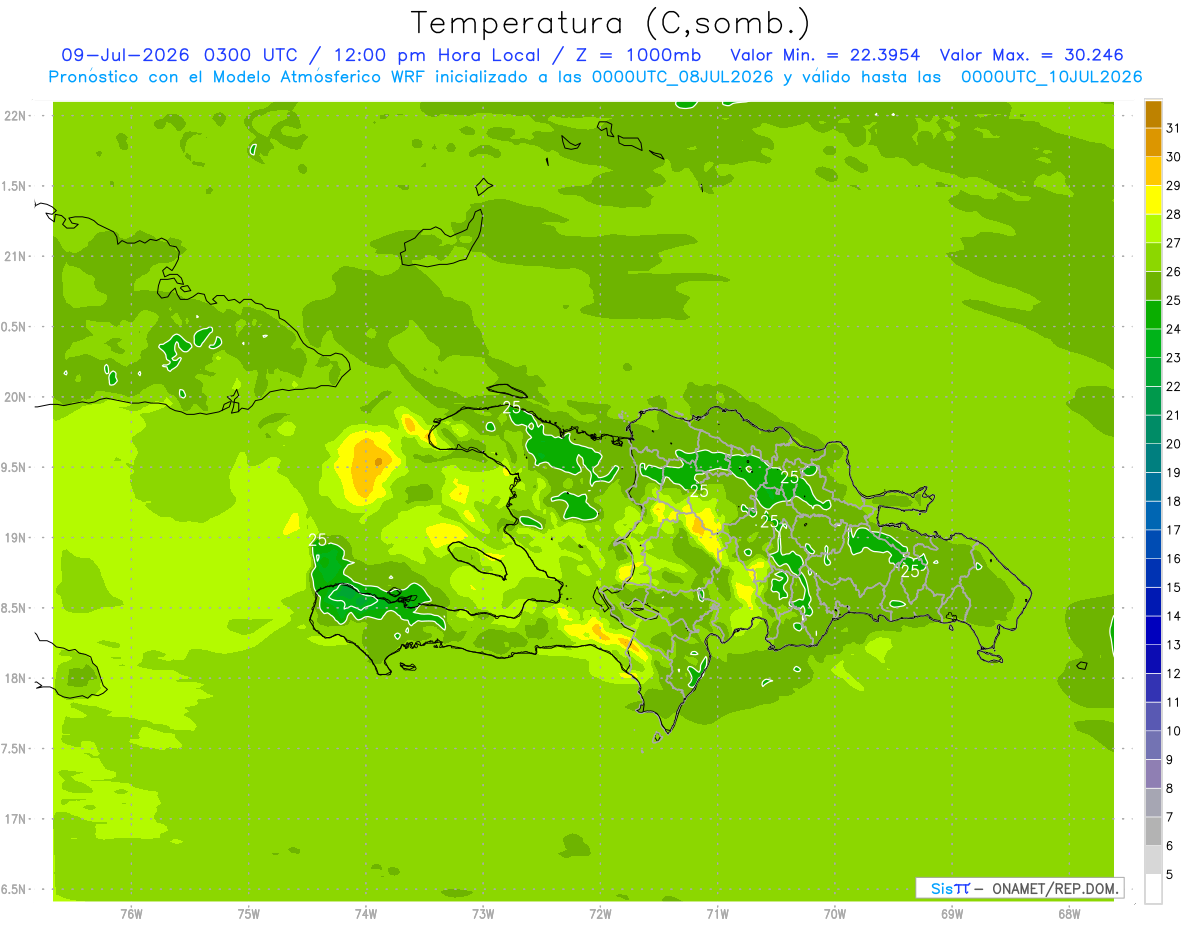Click the dark blue legend swatch between 12 and 13

click(1153, 659)
